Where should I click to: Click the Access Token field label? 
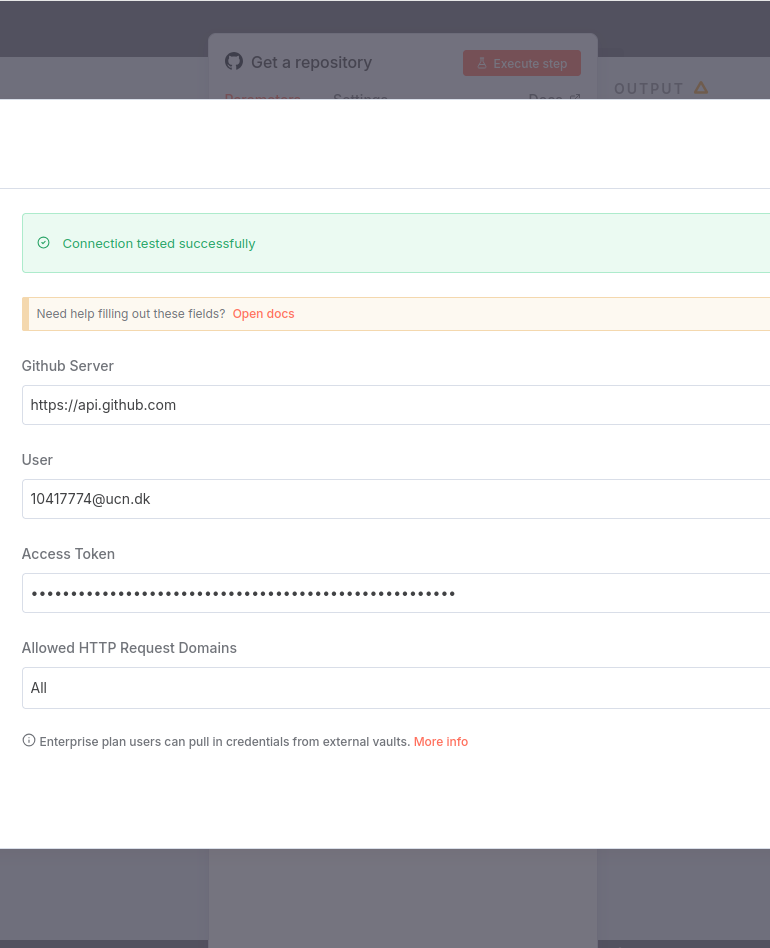[68, 554]
